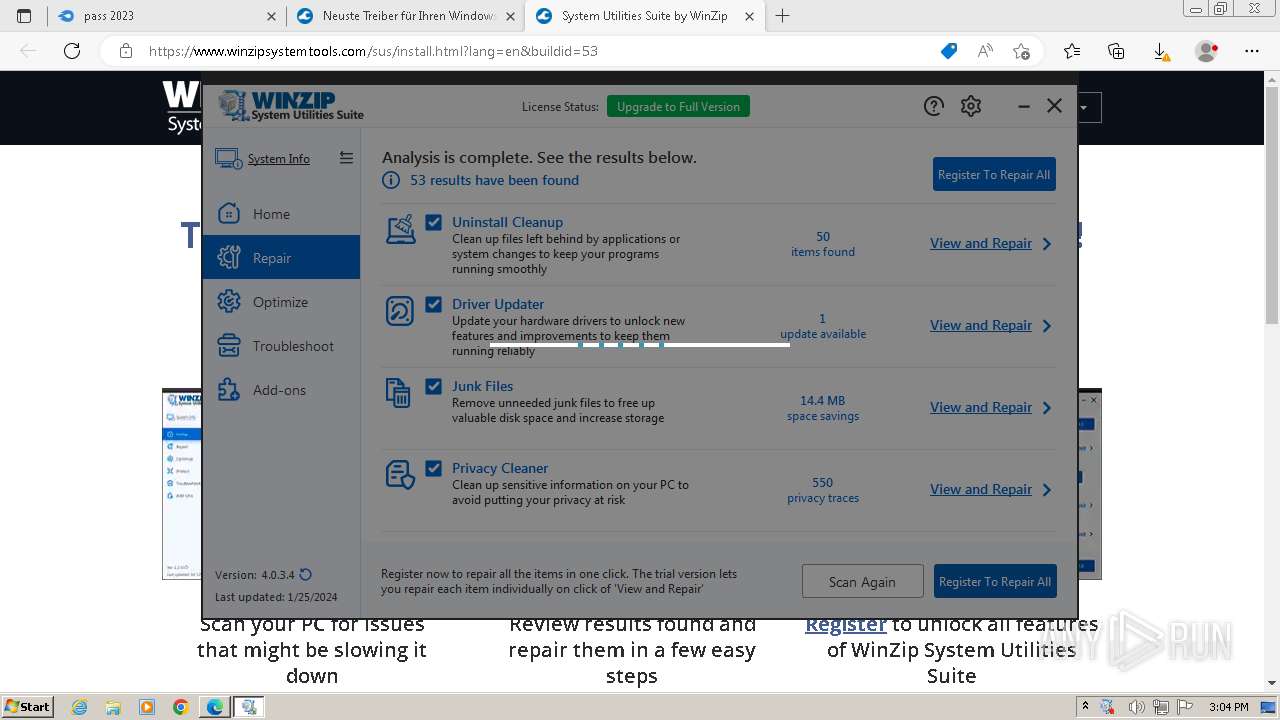
Task: Click the browser address bar URL
Action: pyautogui.click(x=373, y=51)
